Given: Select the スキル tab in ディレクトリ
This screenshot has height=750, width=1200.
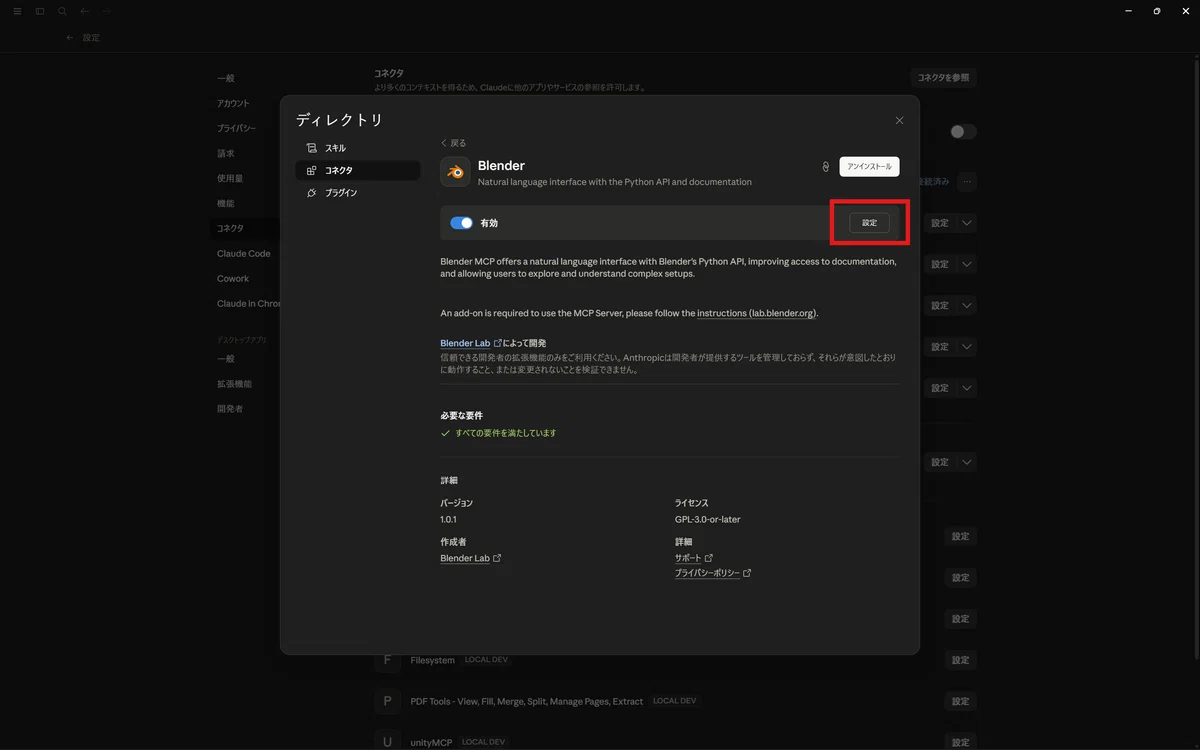Looking at the screenshot, I should coord(358,148).
